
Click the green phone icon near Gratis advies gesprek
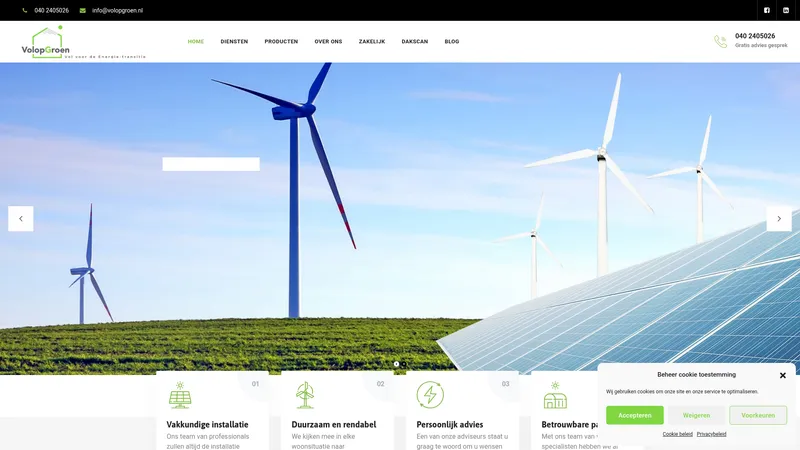[x=720, y=41]
